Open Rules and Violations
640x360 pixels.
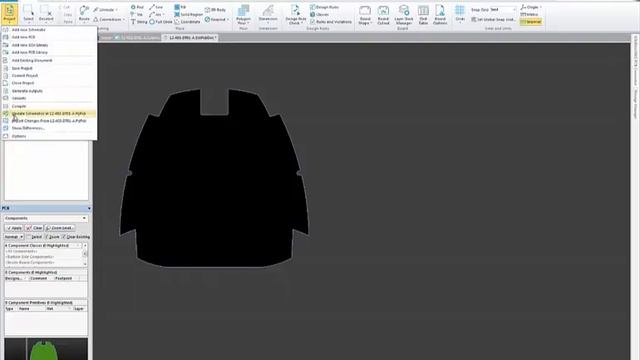click(331, 22)
